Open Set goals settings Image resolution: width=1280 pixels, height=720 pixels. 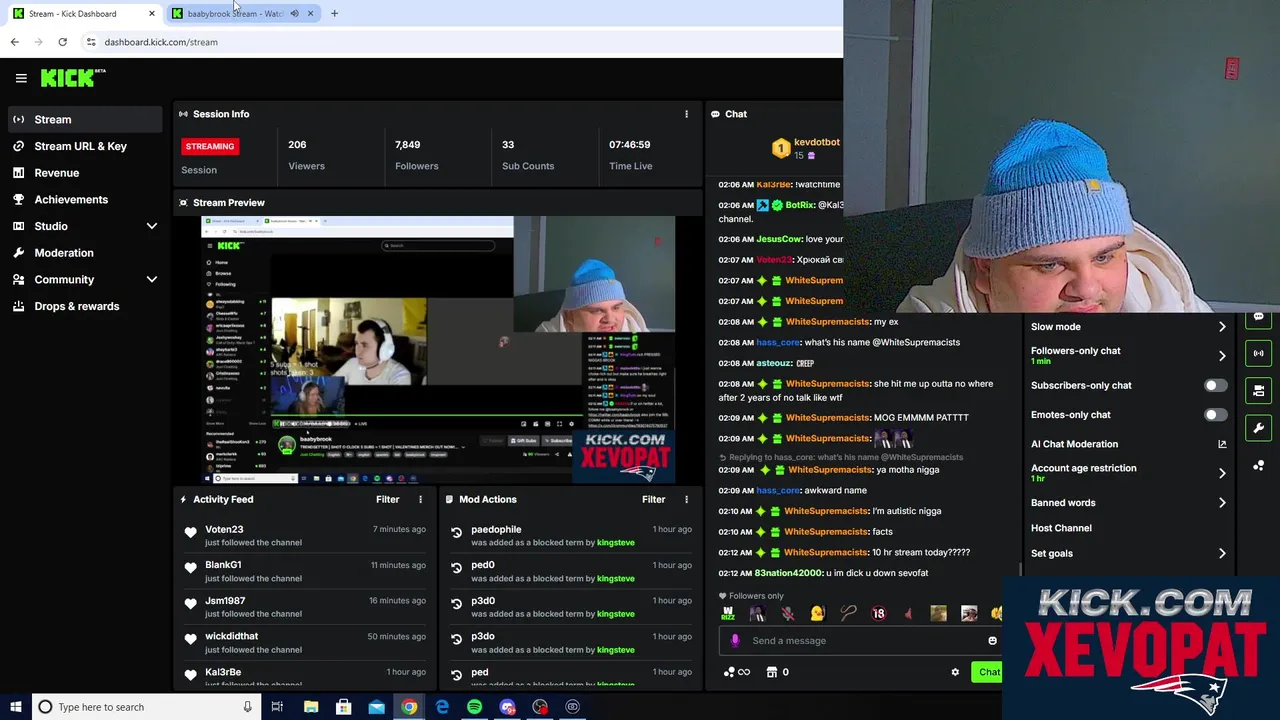(1128, 553)
